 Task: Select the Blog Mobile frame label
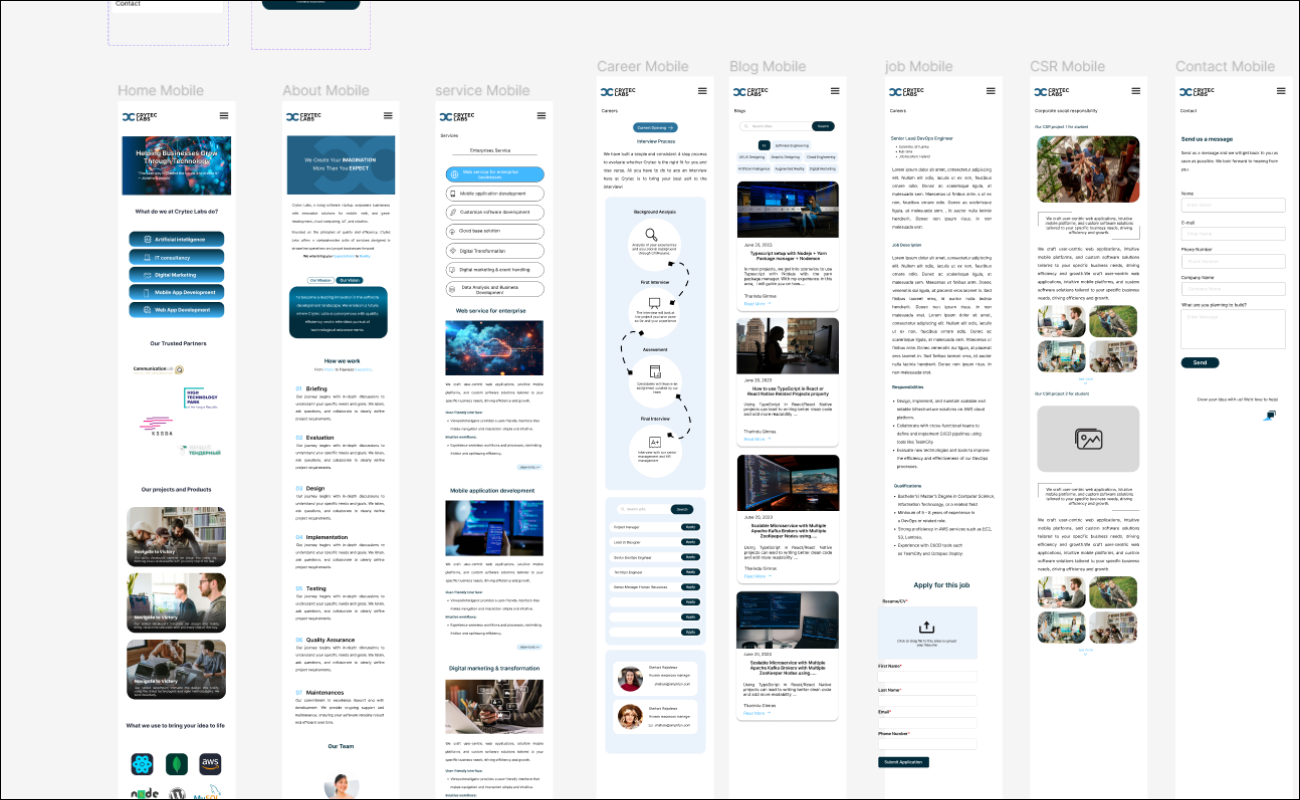[x=768, y=67]
